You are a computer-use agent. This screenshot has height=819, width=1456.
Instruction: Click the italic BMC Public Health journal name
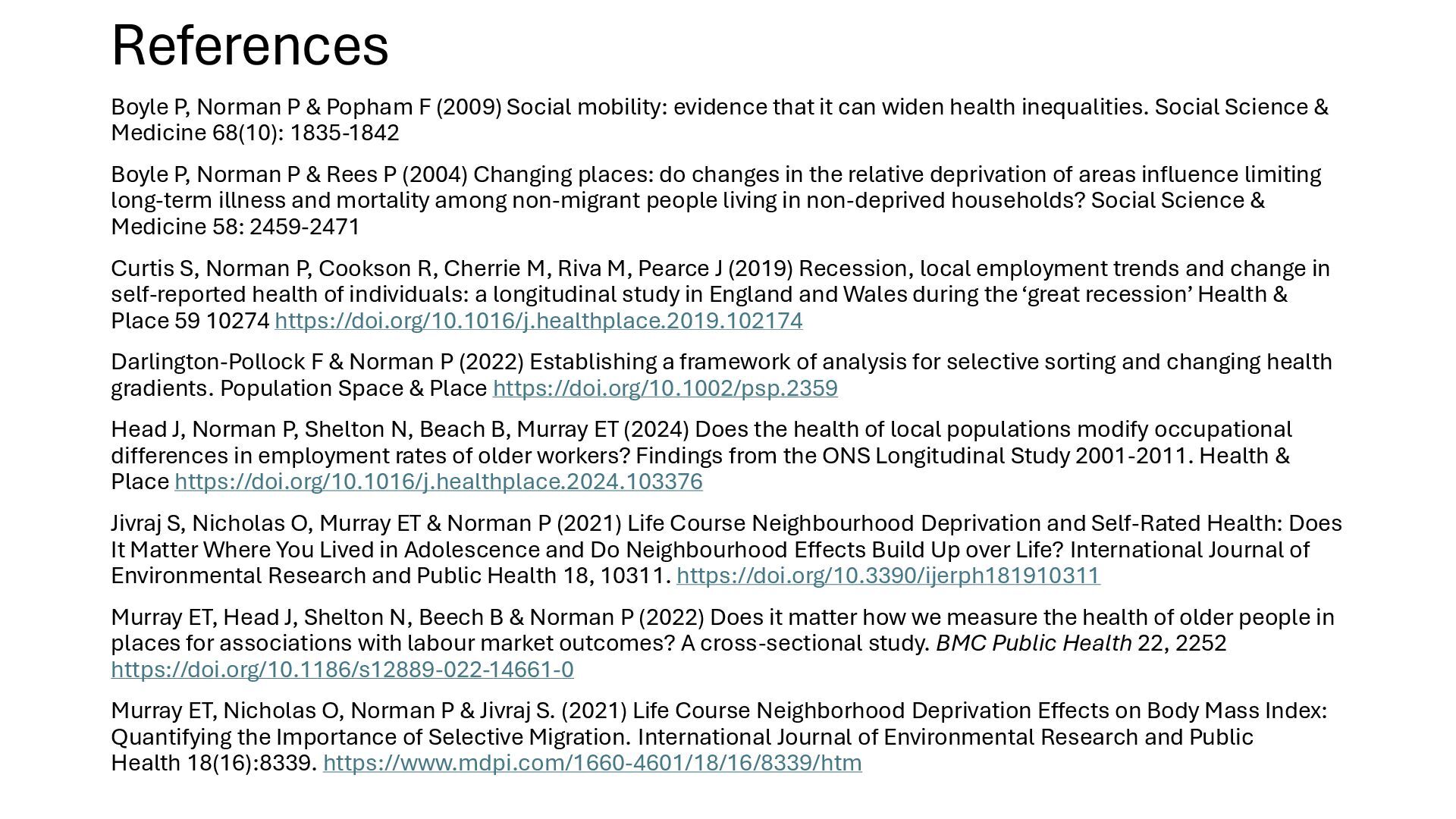click(1034, 643)
